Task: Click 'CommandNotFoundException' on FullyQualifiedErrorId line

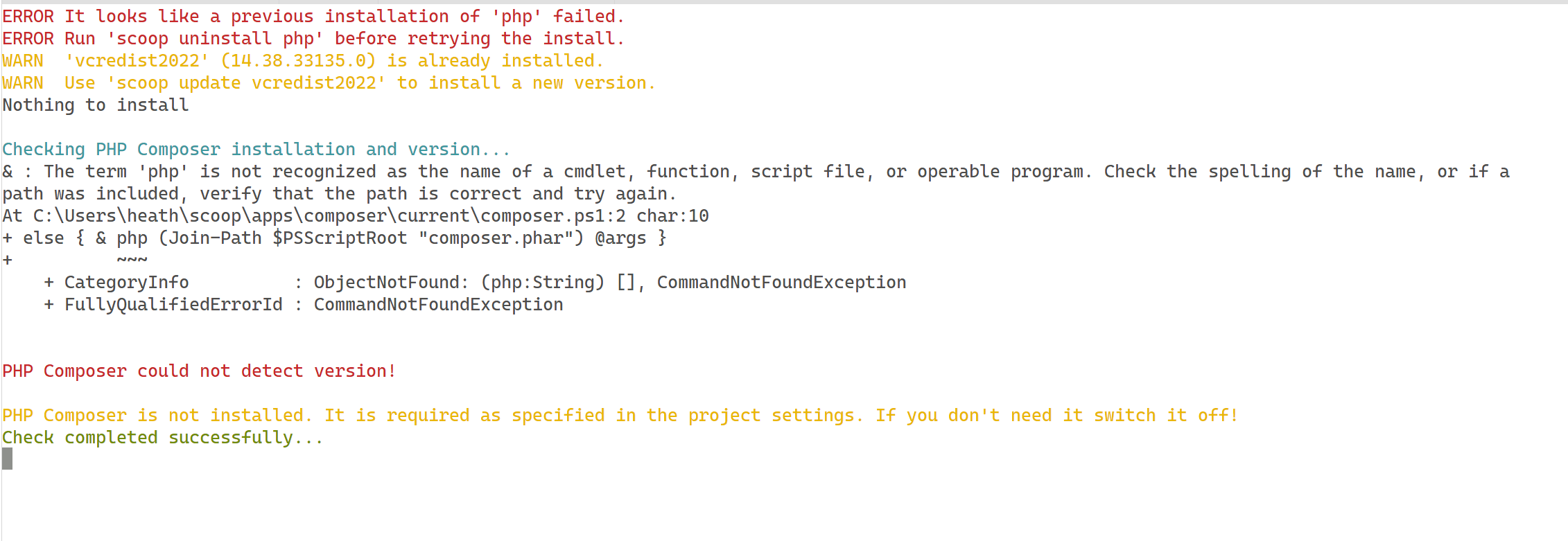Action: point(439,305)
